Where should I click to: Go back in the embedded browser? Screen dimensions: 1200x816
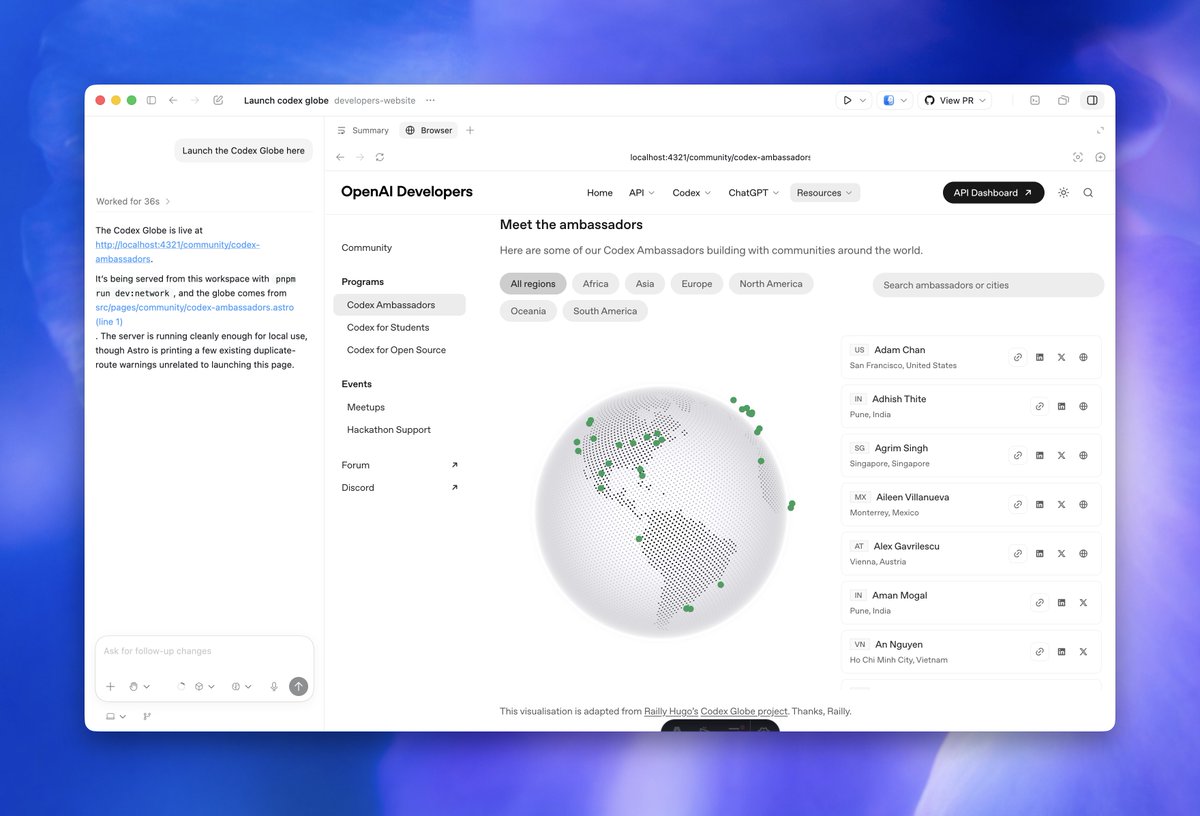pos(339,157)
